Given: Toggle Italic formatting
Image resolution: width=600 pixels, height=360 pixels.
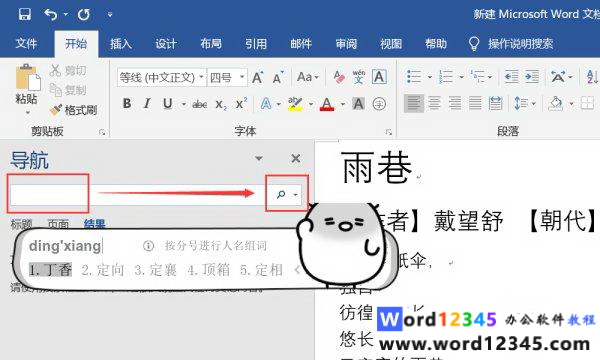Looking at the screenshot, I should point(147,104).
